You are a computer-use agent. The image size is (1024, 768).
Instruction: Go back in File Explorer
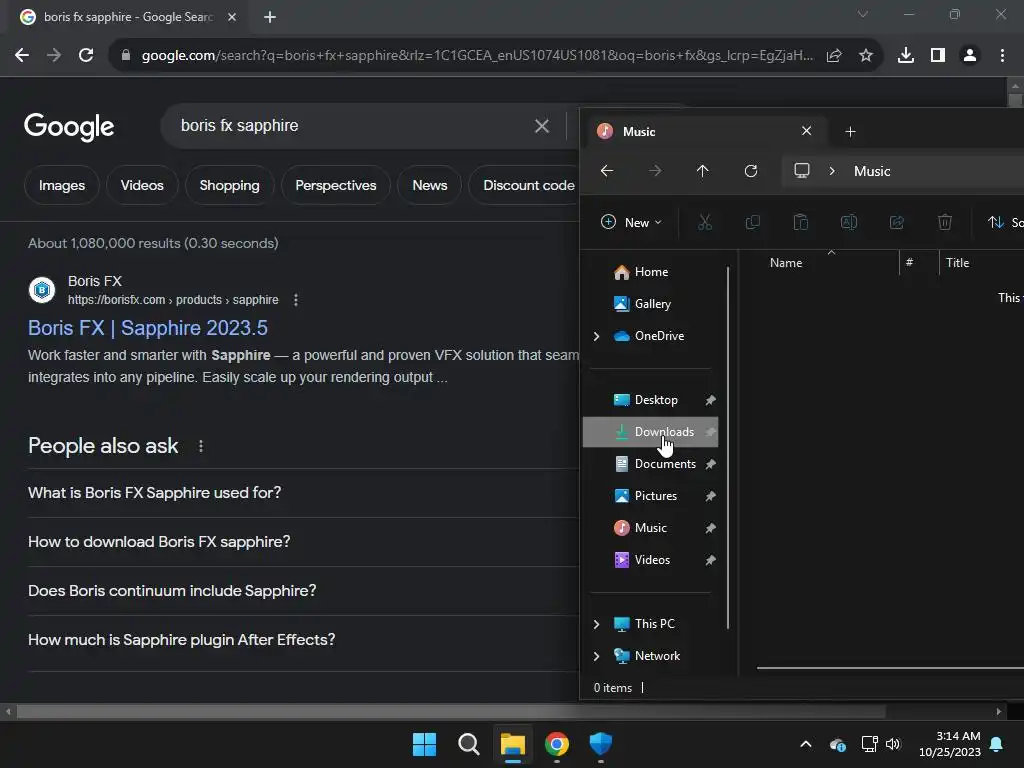[607, 171]
